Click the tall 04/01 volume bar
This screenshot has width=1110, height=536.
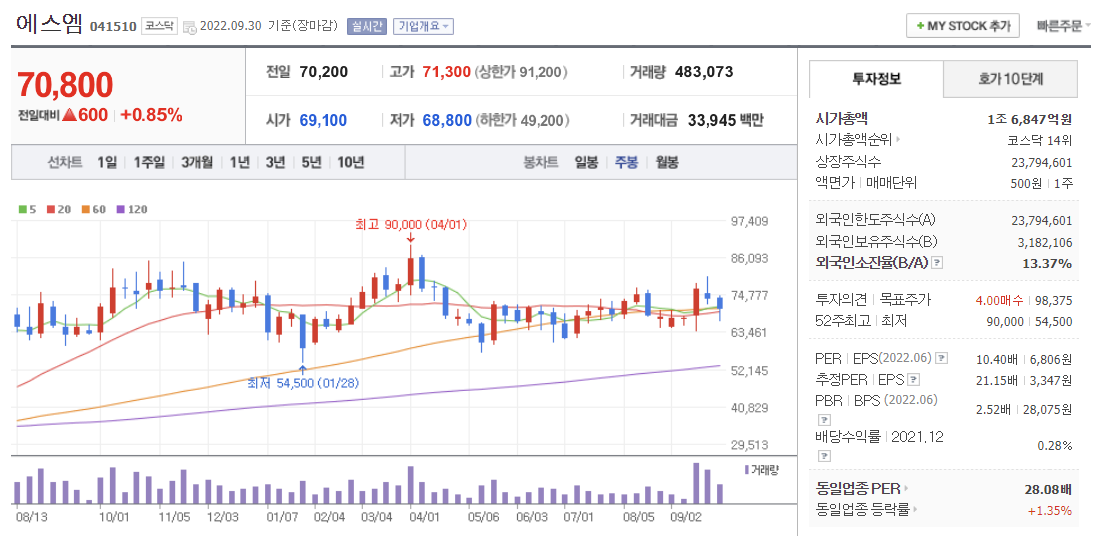click(411, 484)
